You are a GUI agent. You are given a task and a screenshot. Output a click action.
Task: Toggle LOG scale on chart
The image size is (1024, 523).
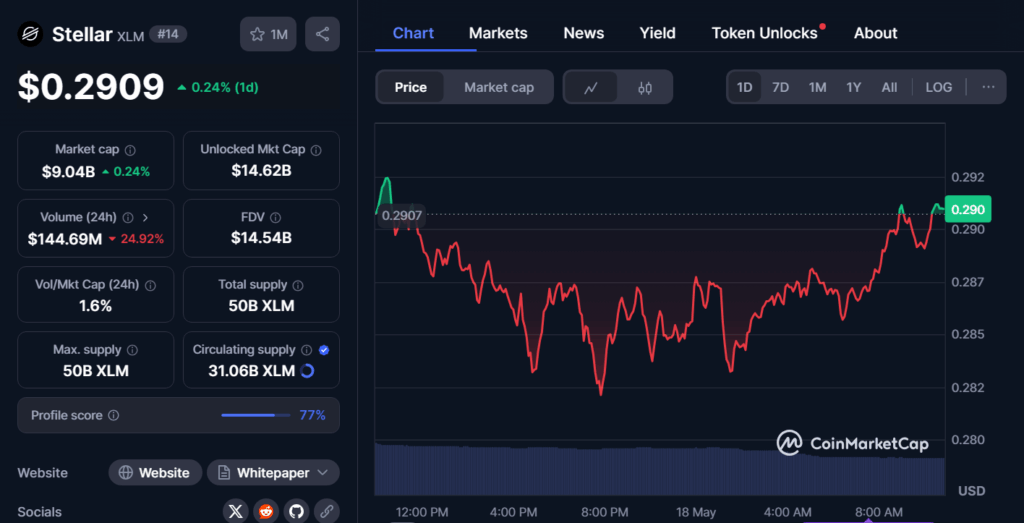click(938, 87)
